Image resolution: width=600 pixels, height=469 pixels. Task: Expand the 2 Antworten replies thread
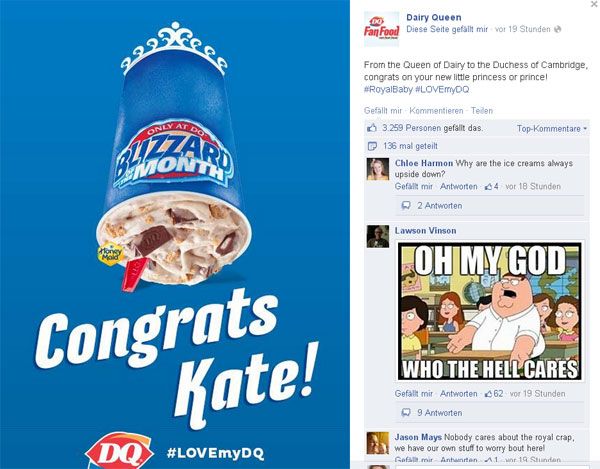440,205
